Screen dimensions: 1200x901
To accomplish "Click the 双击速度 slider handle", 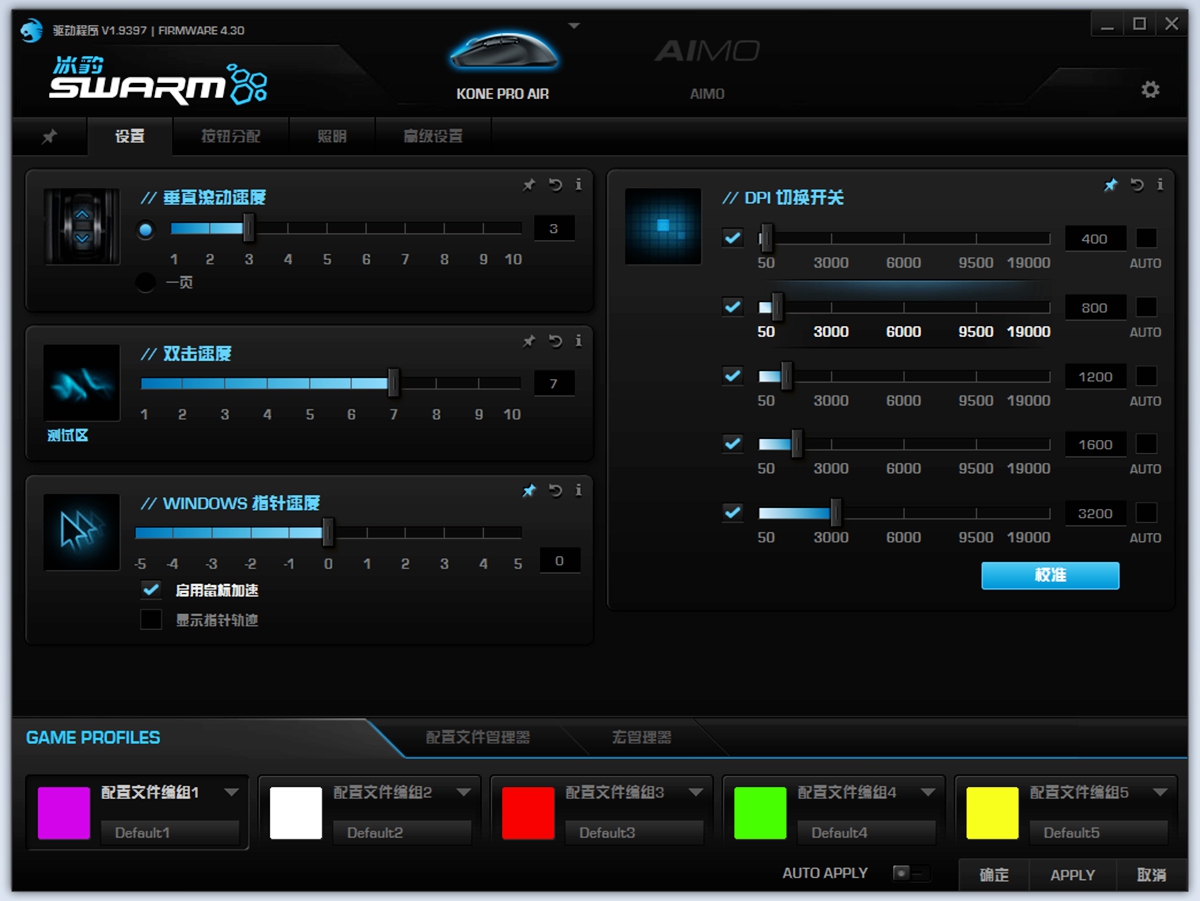I will coord(393,383).
